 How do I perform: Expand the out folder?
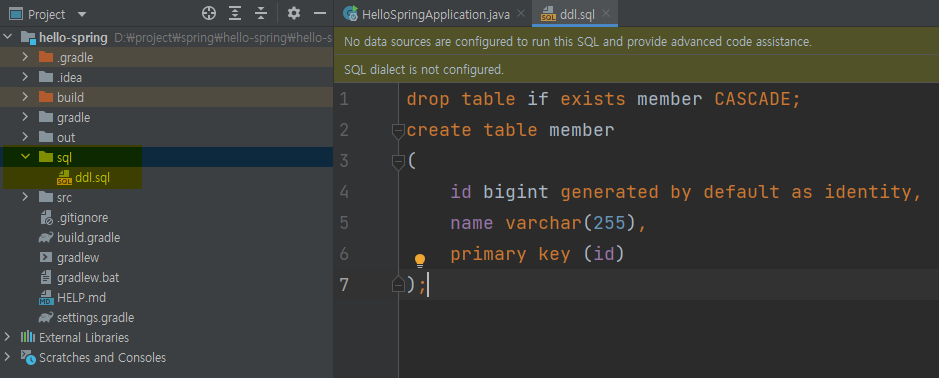(x=25, y=137)
